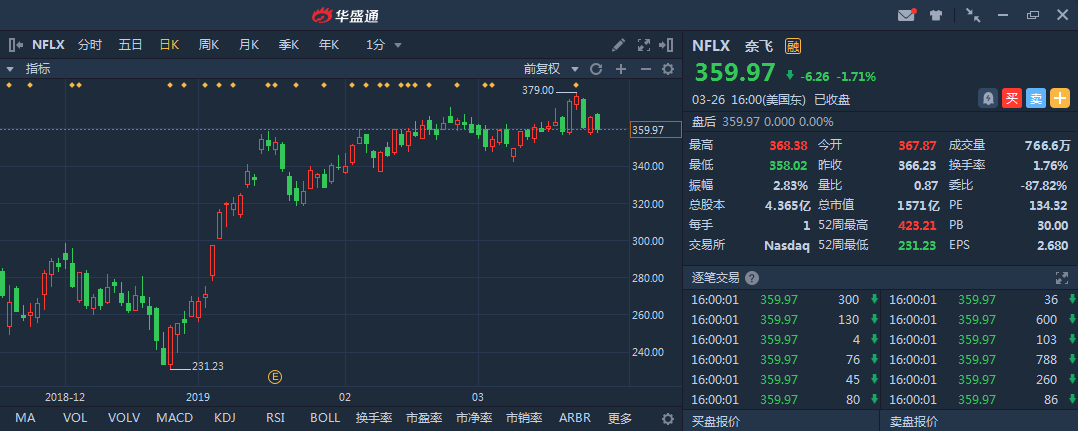Image resolution: width=1078 pixels, height=431 pixels.
Task: Click the blue sell button
Action: [1035, 98]
